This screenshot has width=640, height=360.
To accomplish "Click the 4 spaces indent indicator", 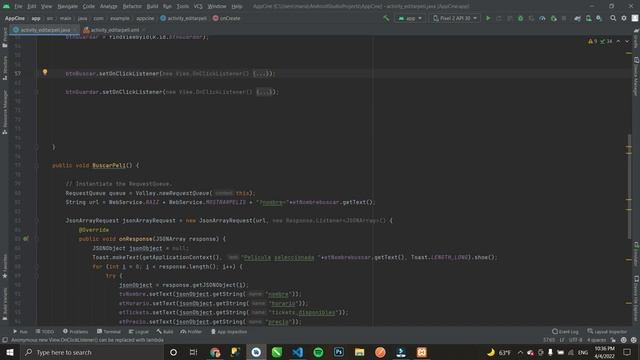I will [x=596, y=340].
